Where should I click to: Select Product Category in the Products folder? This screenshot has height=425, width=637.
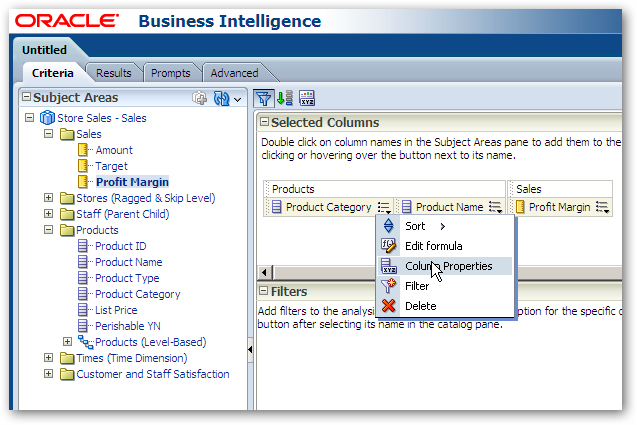[x=137, y=294]
